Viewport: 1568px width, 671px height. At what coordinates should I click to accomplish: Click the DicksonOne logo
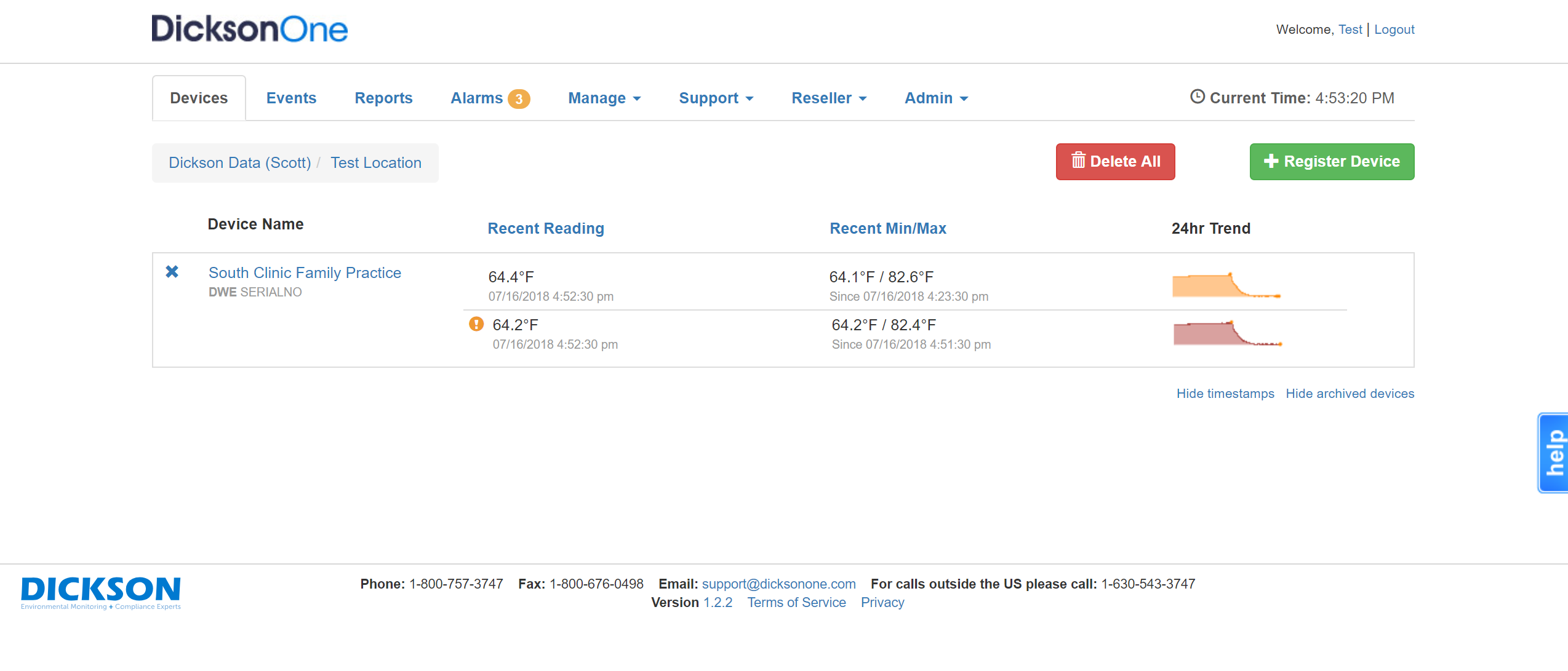point(249,29)
